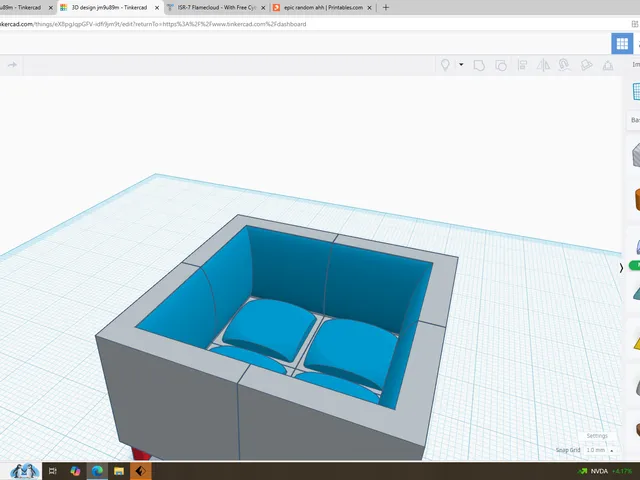Click the orange app icon on the taskbar
The image size is (640, 480).
point(140,471)
